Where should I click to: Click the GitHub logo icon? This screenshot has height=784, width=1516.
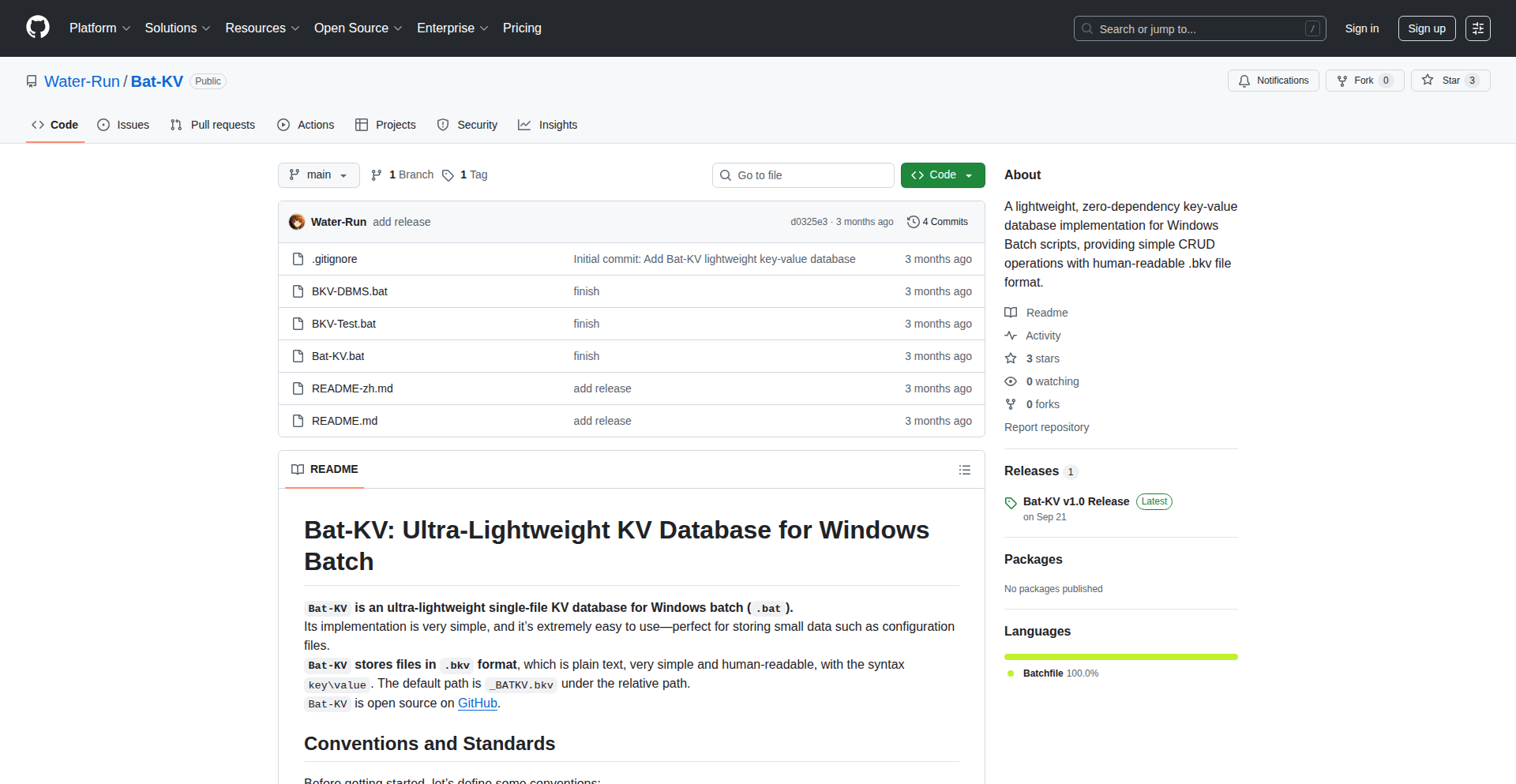pos(38,28)
